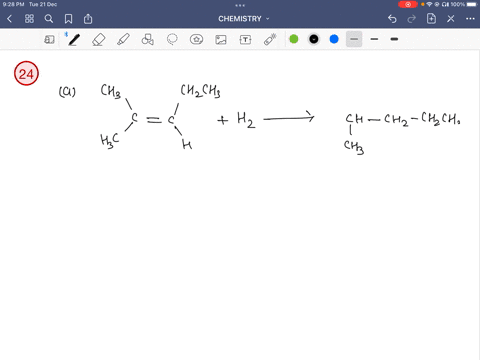
Task: Choose the black pen color
Action: 314,39
